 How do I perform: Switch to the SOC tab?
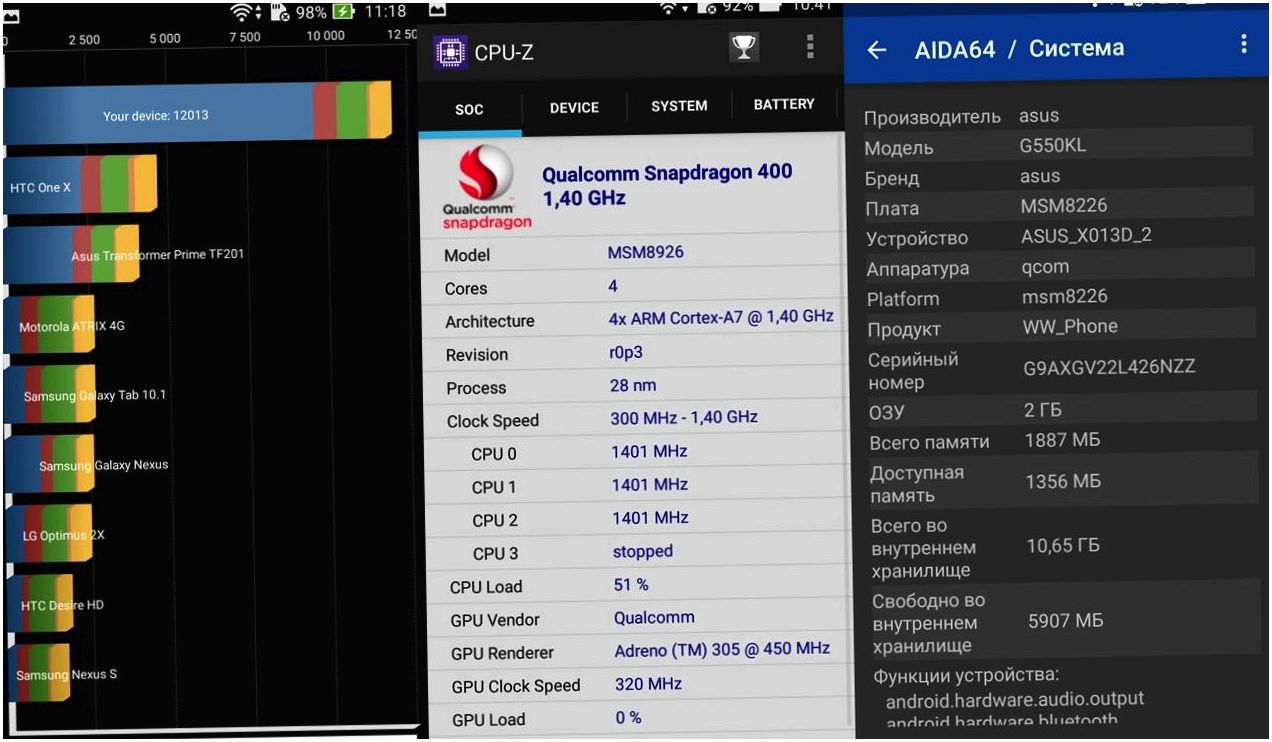469,109
